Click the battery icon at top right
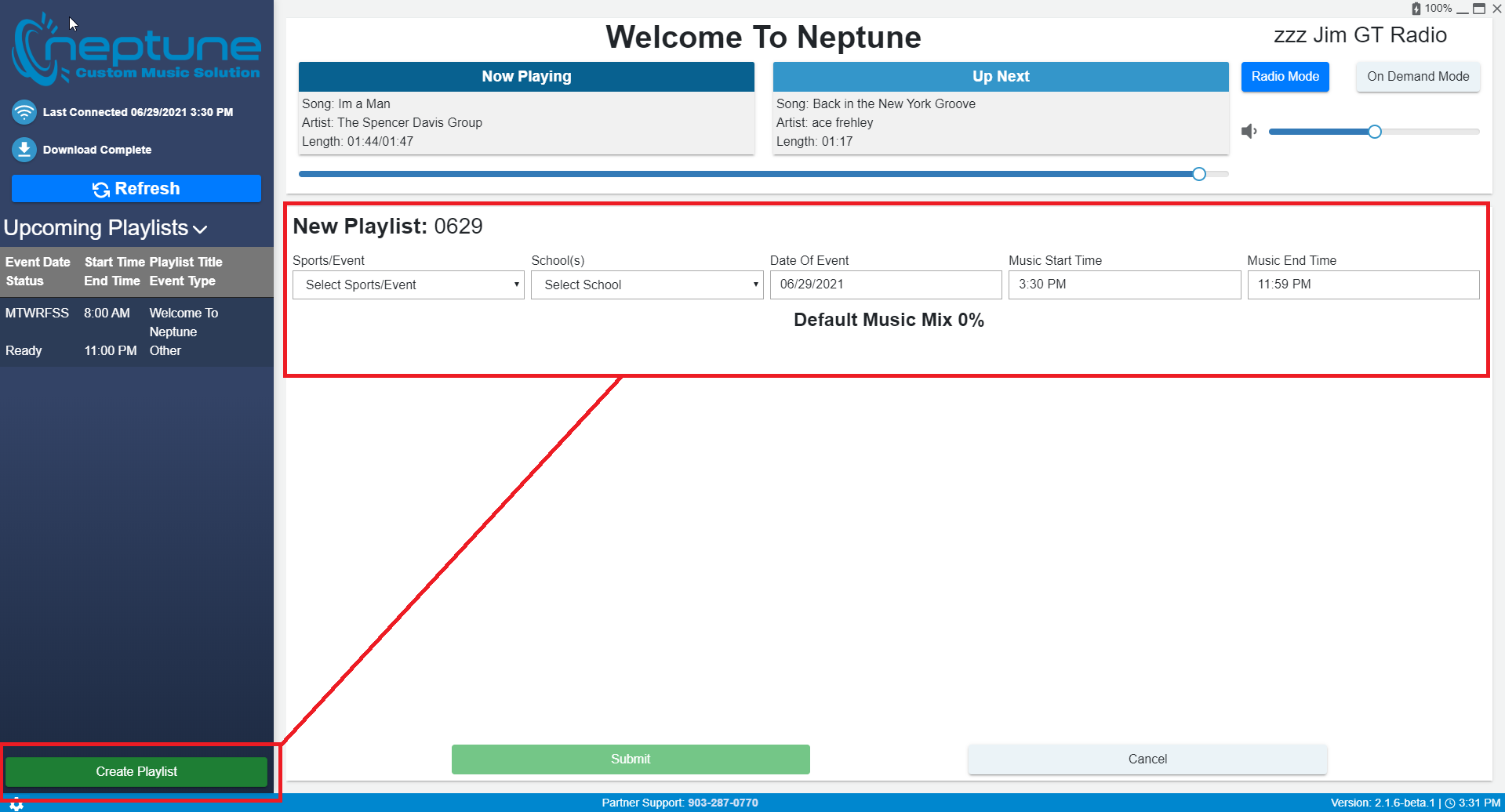1505x812 pixels. [x=1416, y=9]
